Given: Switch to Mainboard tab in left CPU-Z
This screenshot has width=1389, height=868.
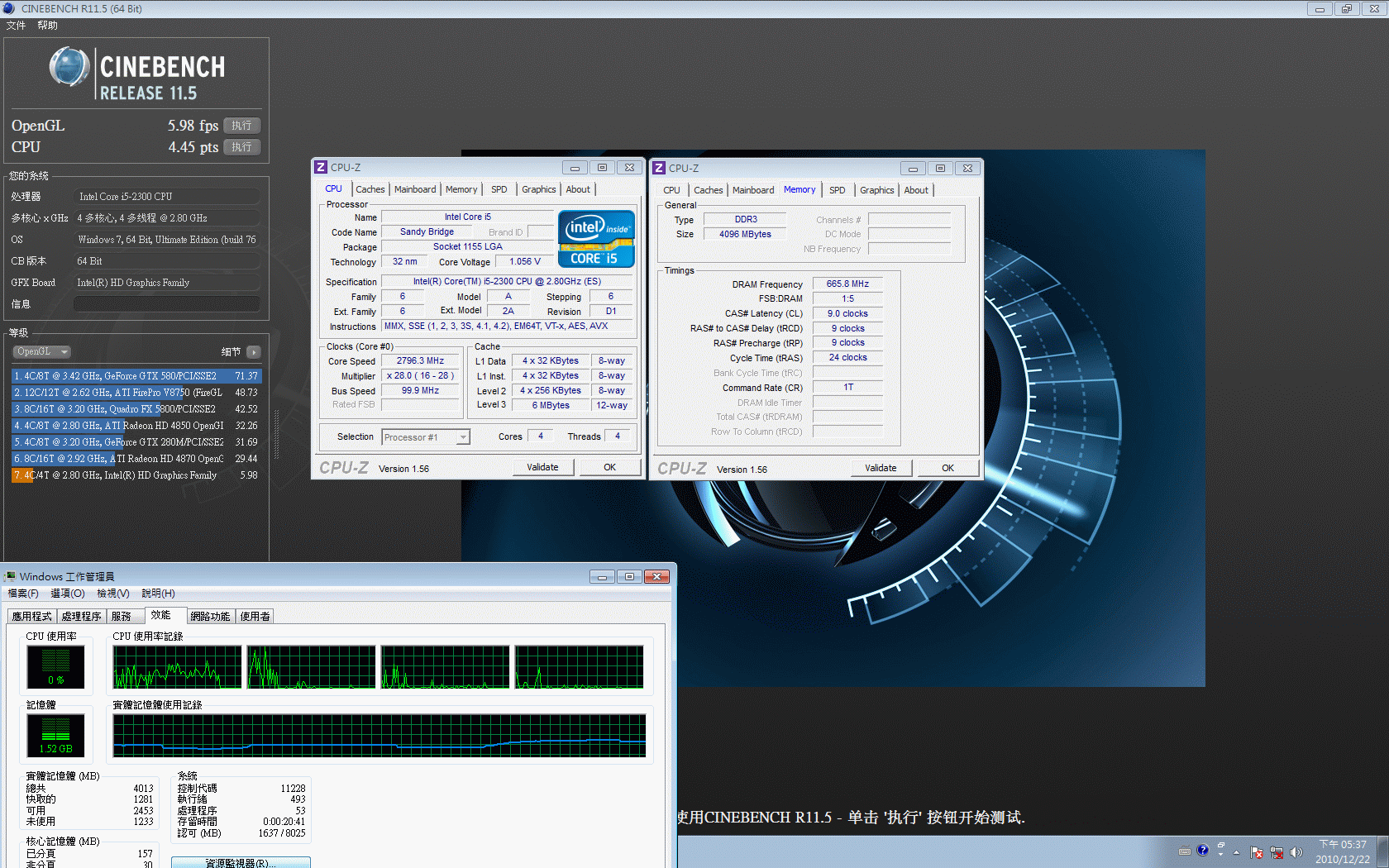Looking at the screenshot, I should [x=415, y=189].
